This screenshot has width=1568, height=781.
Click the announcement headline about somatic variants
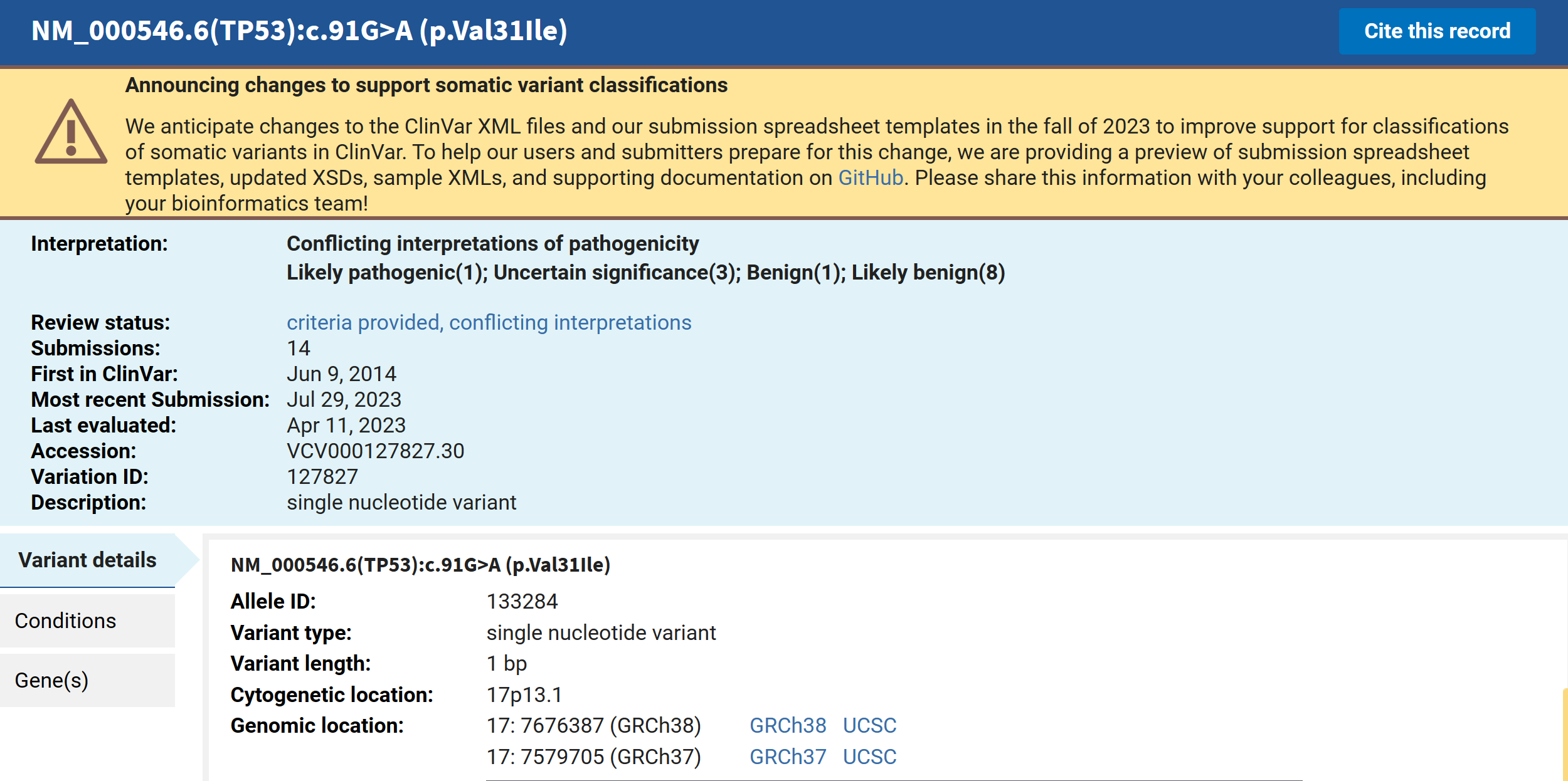pyautogui.click(x=426, y=85)
